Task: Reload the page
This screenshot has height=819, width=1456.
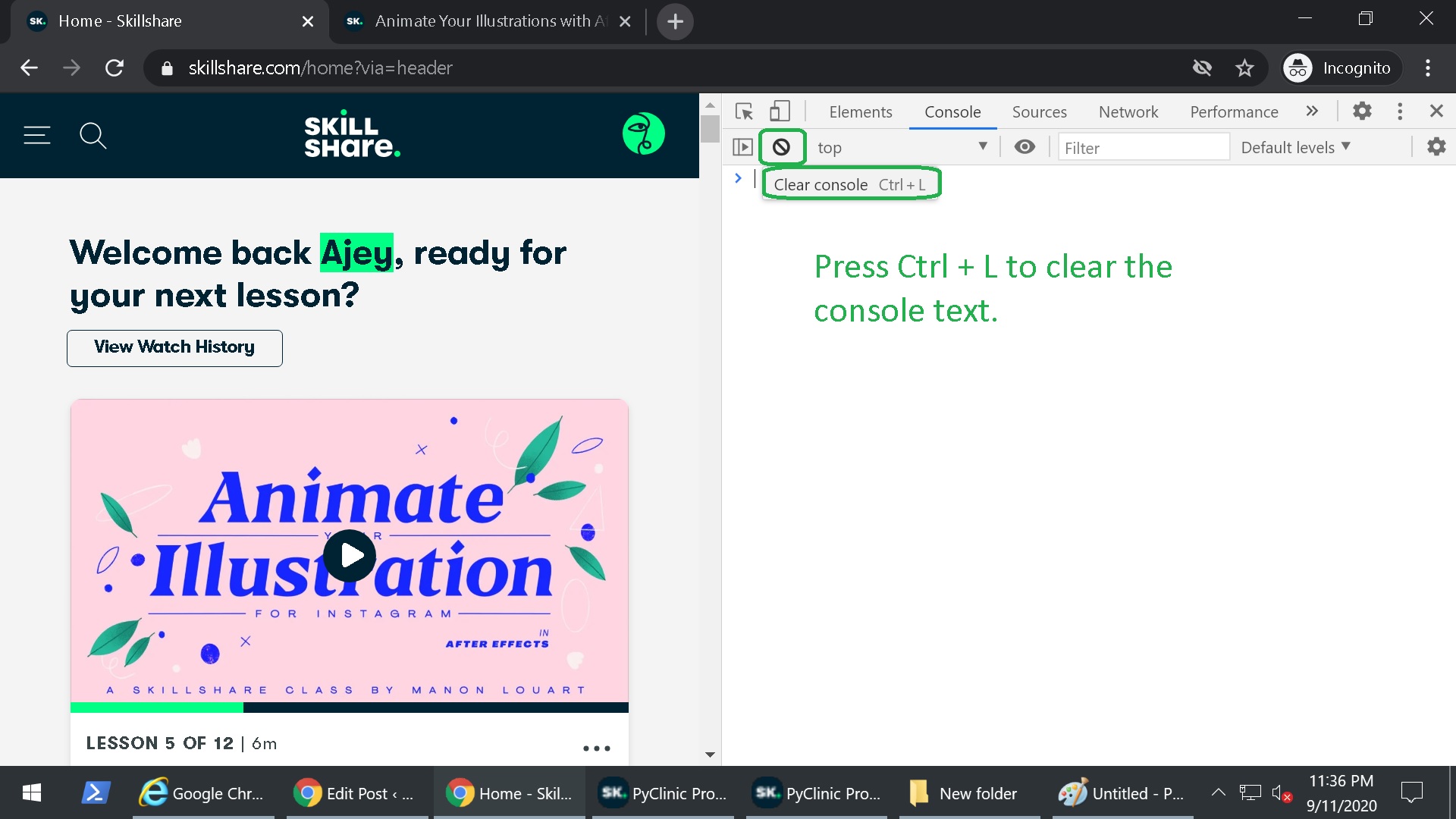Action: pyautogui.click(x=115, y=67)
